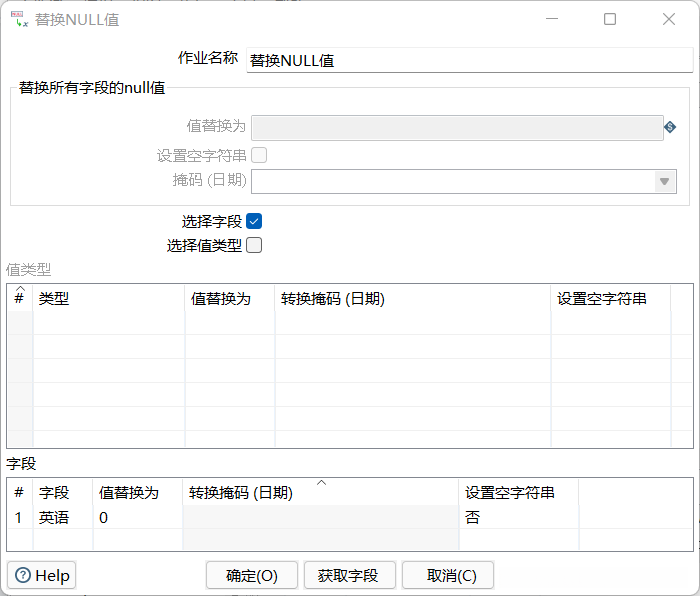
Task: Click 值替换为 header in fields table
Action: click(138, 492)
